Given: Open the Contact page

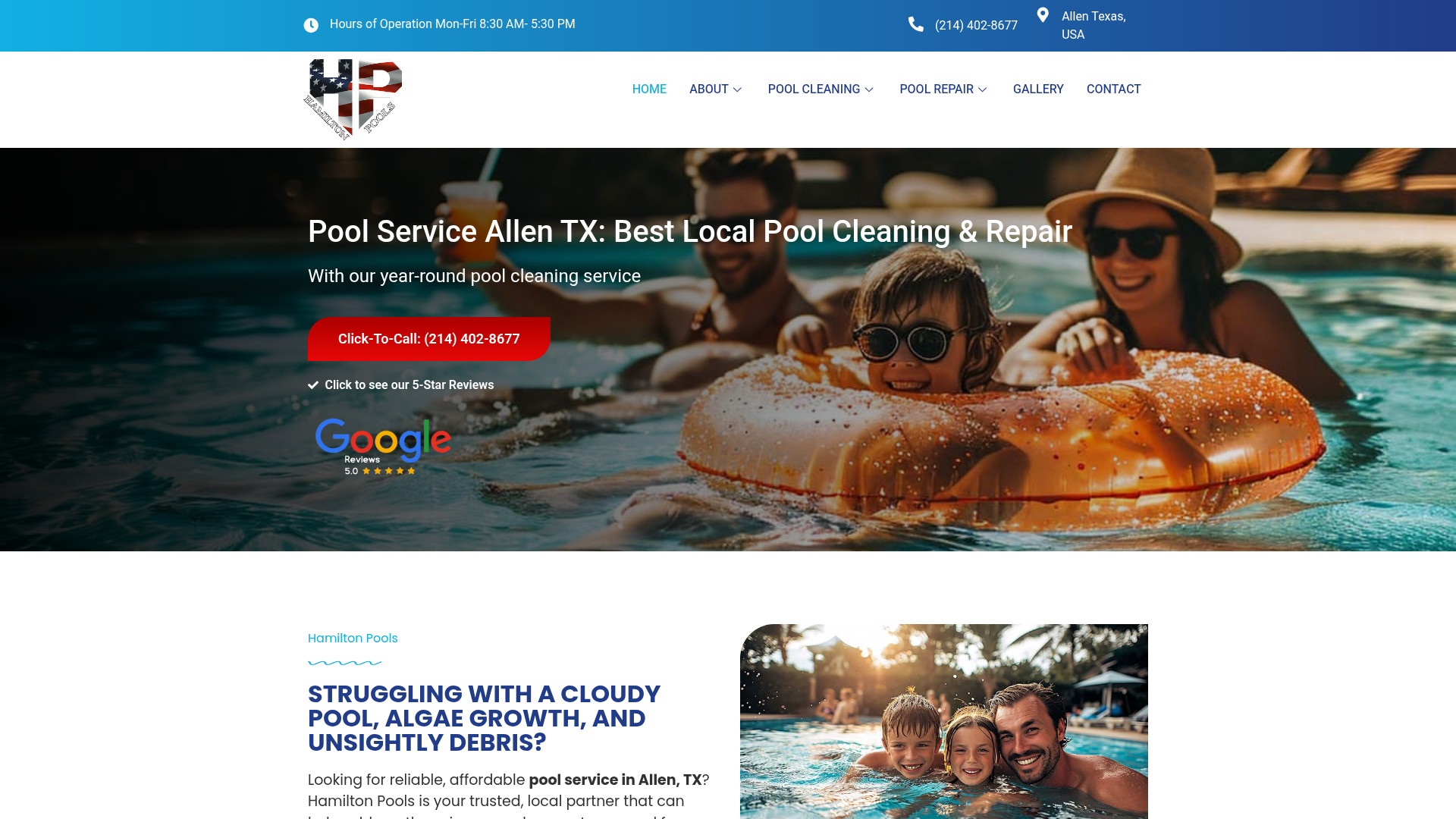Looking at the screenshot, I should [1113, 89].
